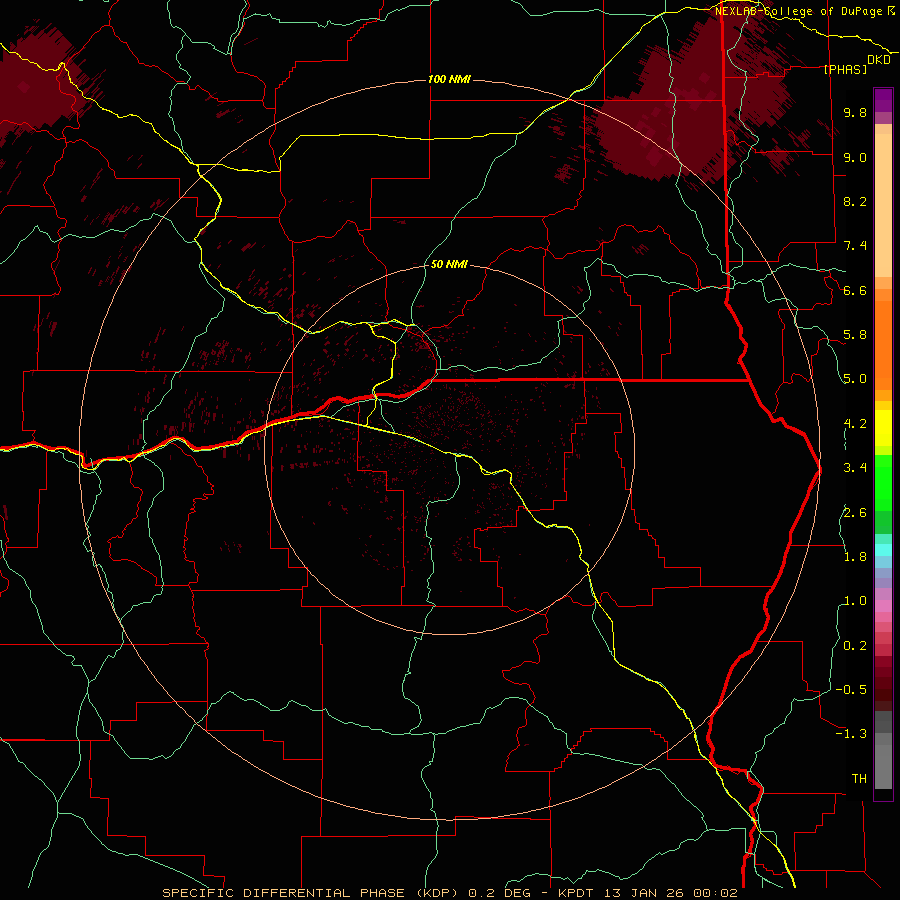The width and height of the screenshot is (900, 900).
Task: Click the 1.8 scale label
Action: tap(855, 557)
